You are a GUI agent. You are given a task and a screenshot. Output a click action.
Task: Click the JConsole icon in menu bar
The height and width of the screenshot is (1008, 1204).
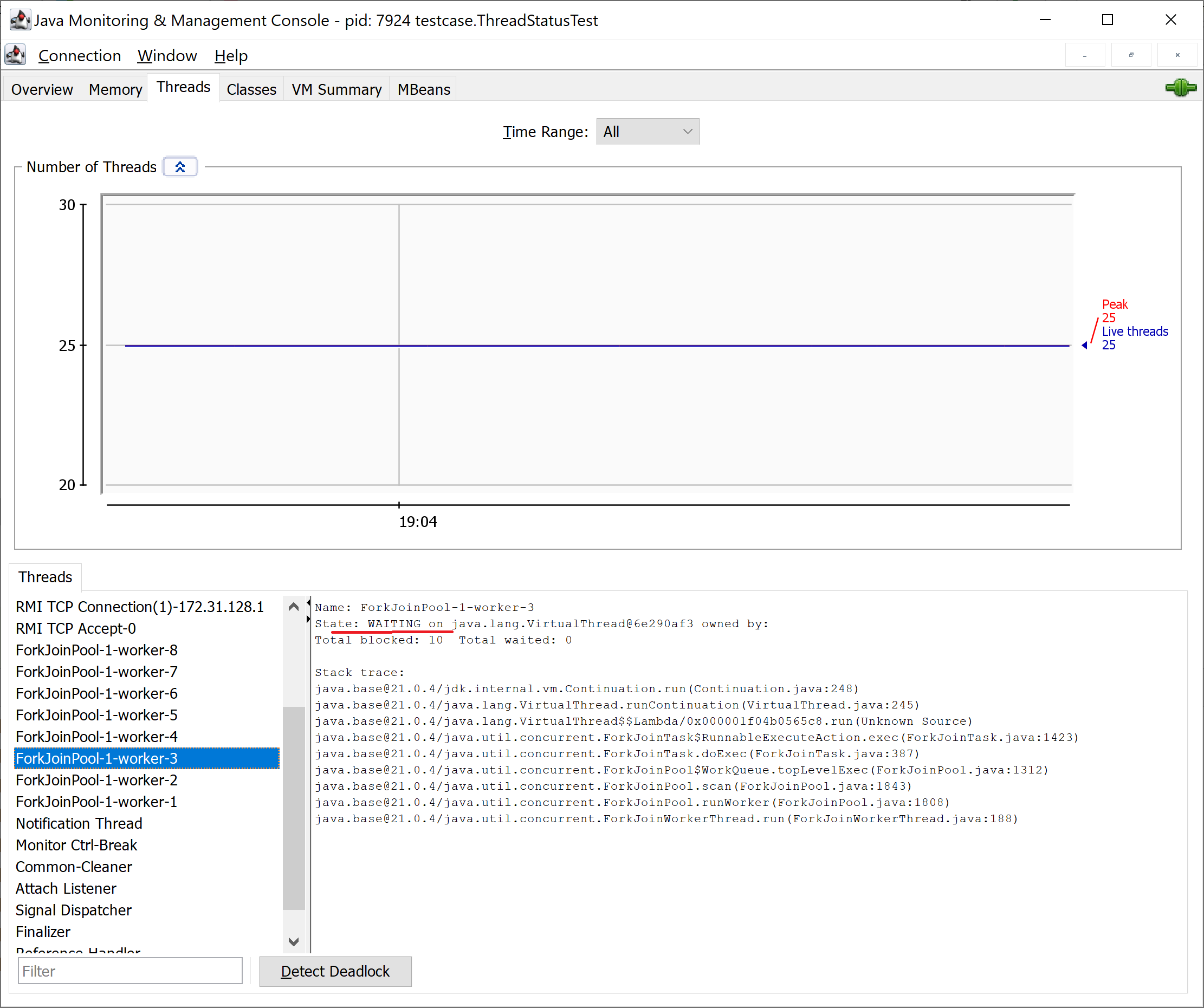click(16, 56)
